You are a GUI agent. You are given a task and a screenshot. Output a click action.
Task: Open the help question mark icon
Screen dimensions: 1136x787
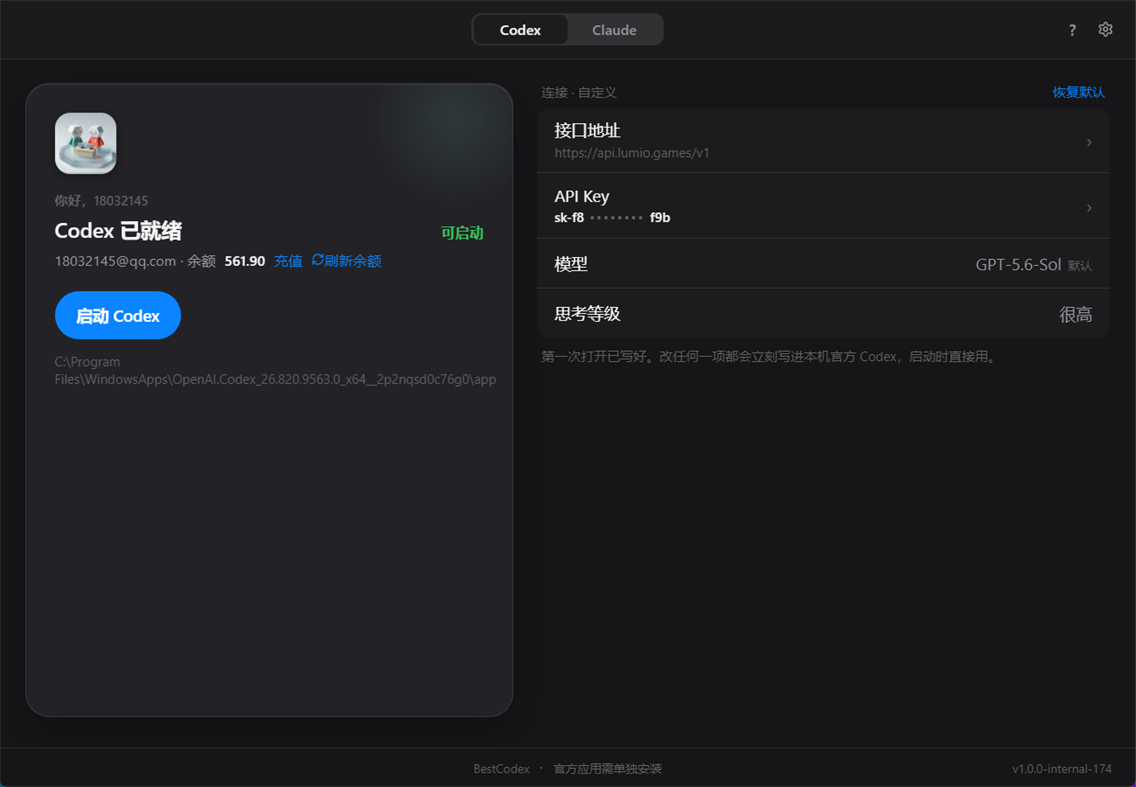[1072, 30]
